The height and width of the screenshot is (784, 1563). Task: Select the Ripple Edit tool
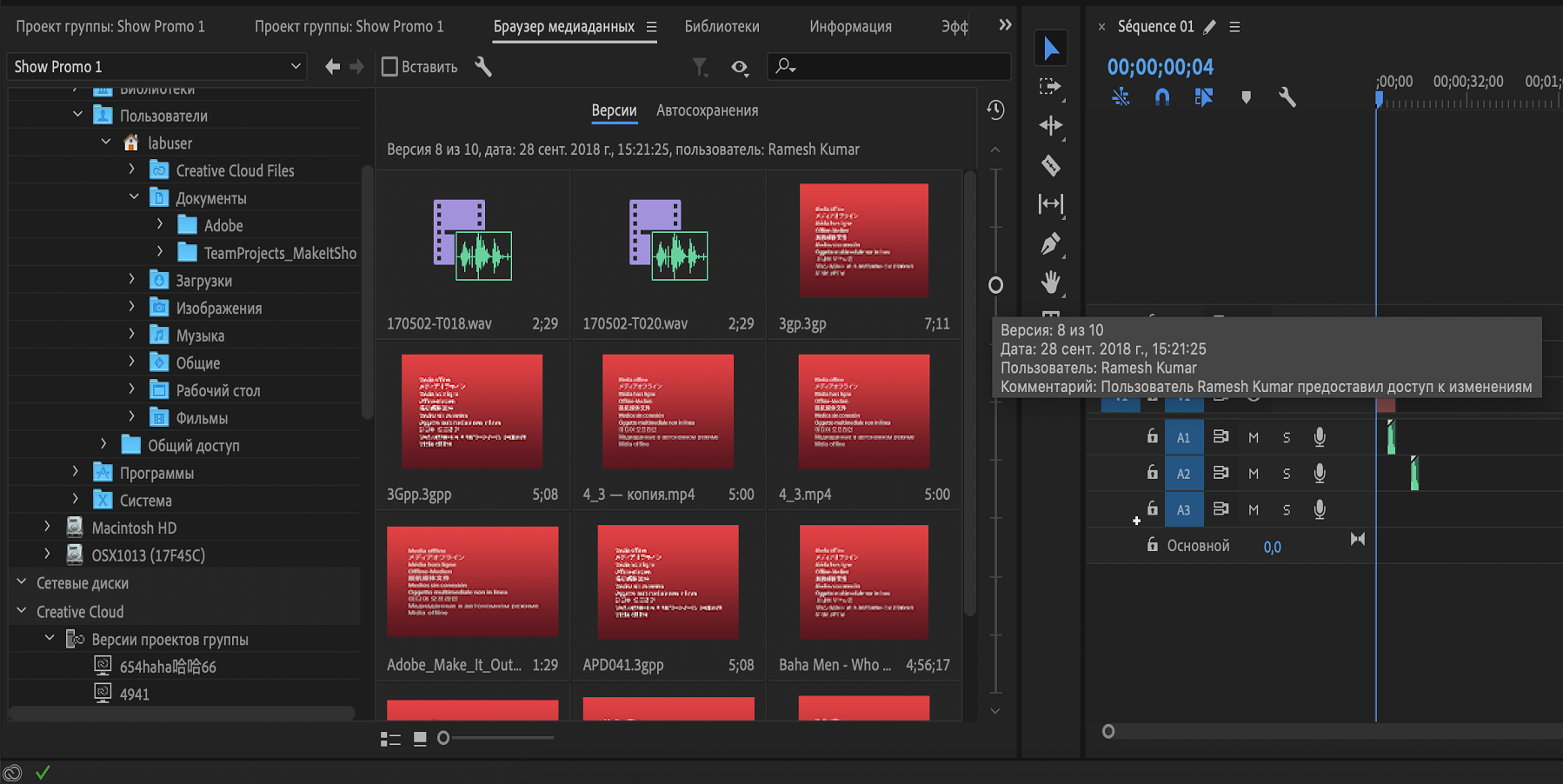coord(1051,126)
